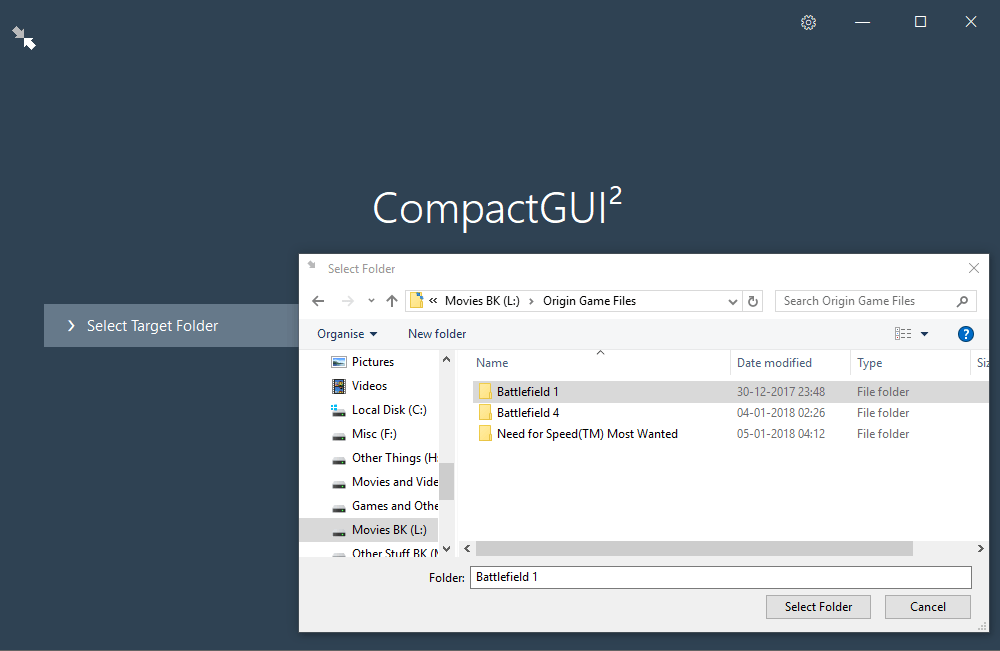The width and height of the screenshot is (1000, 651).
Task: Cancel the Select Folder dialog
Action: 927,607
